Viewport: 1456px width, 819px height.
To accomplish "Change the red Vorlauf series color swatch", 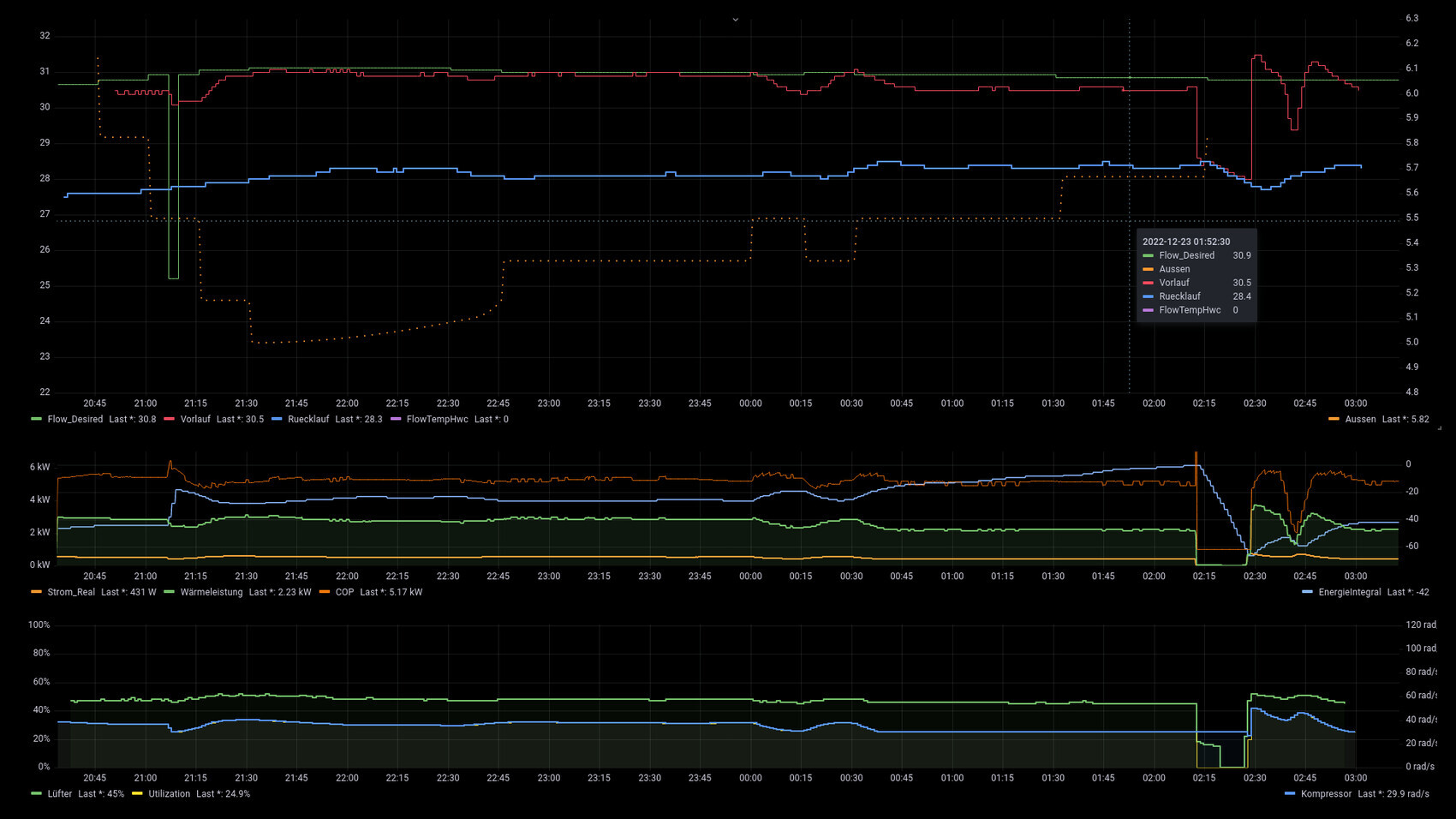I will coord(169,420).
